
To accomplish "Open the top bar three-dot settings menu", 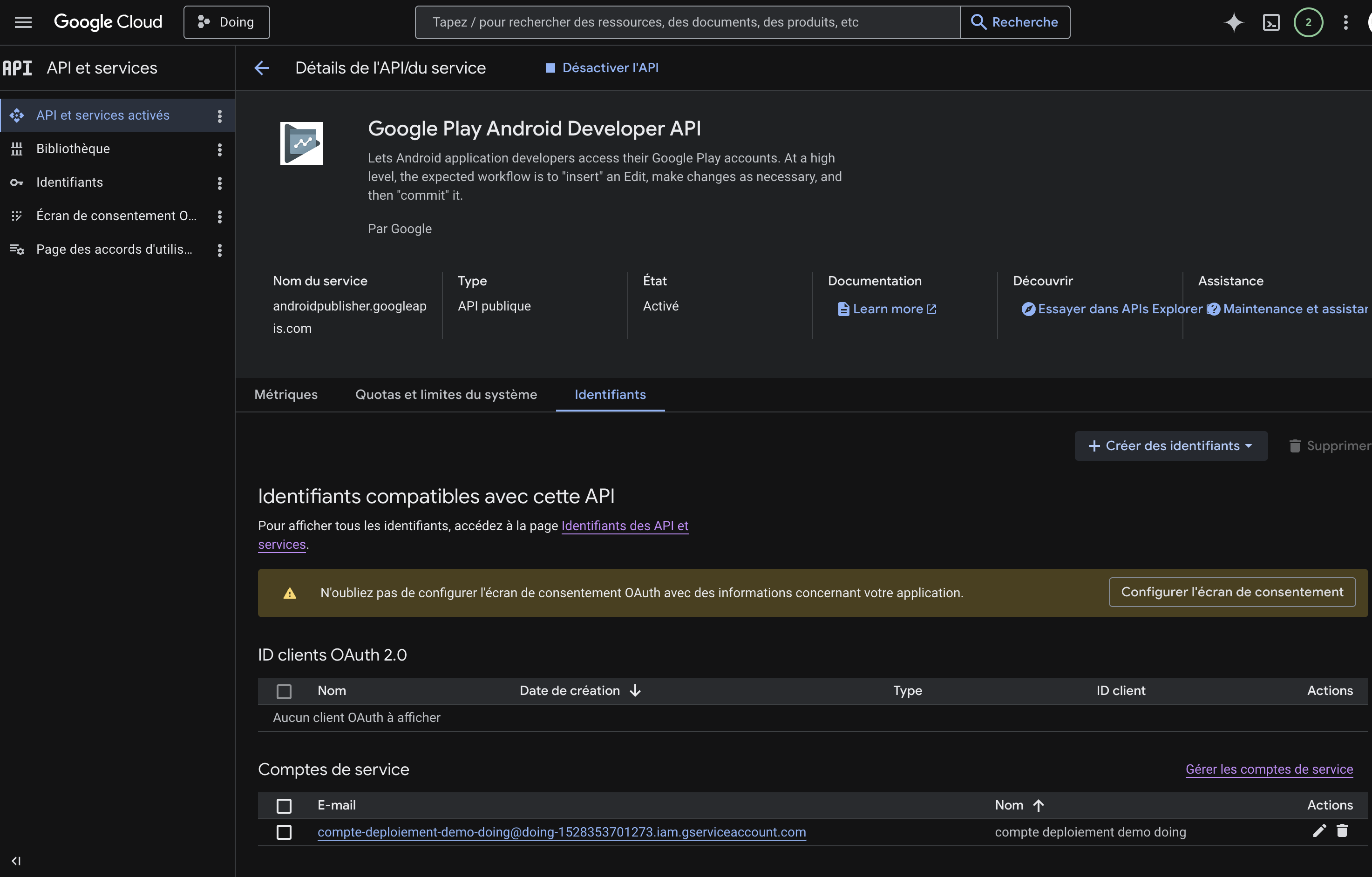I will point(1346,22).
